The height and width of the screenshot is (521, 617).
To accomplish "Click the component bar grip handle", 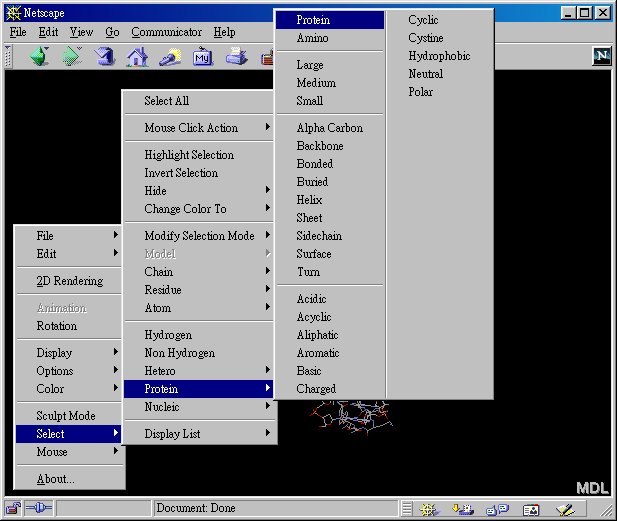I will coord(407,508).
